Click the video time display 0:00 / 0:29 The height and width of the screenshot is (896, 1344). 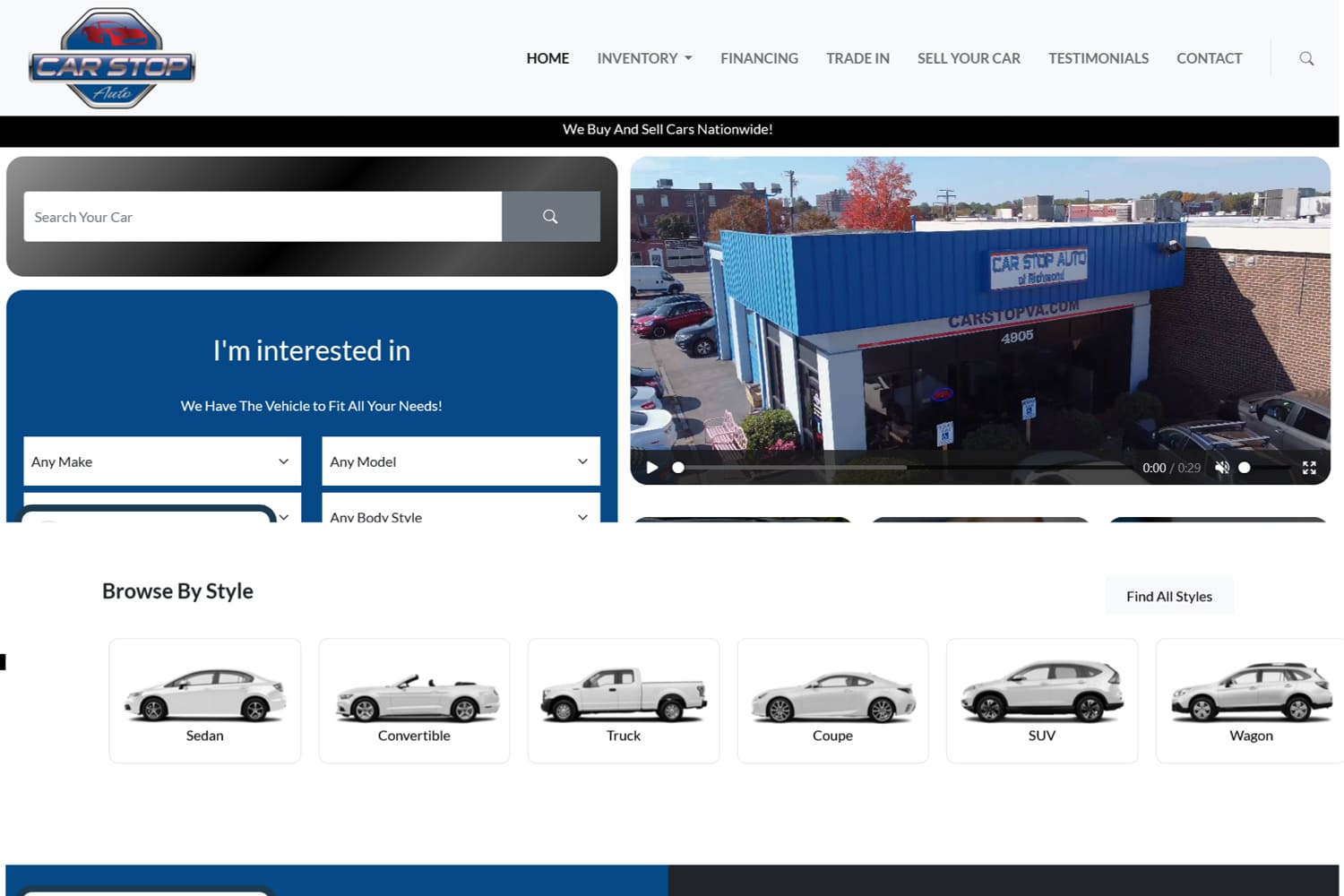(1171, 468)
